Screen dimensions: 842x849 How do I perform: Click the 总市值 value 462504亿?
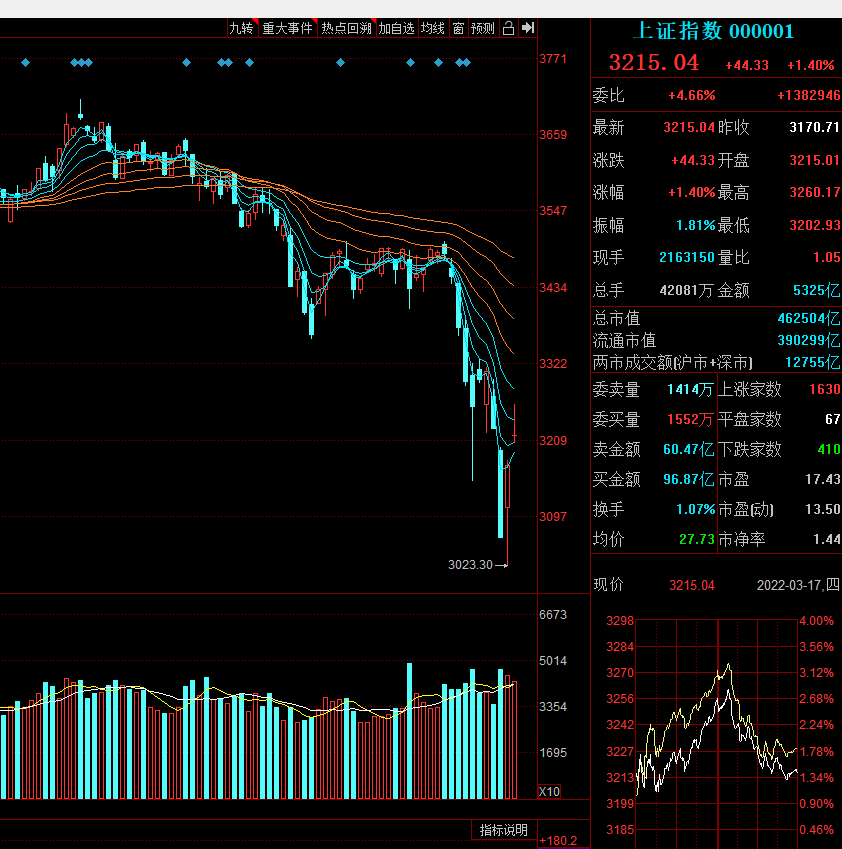(809, 318)
